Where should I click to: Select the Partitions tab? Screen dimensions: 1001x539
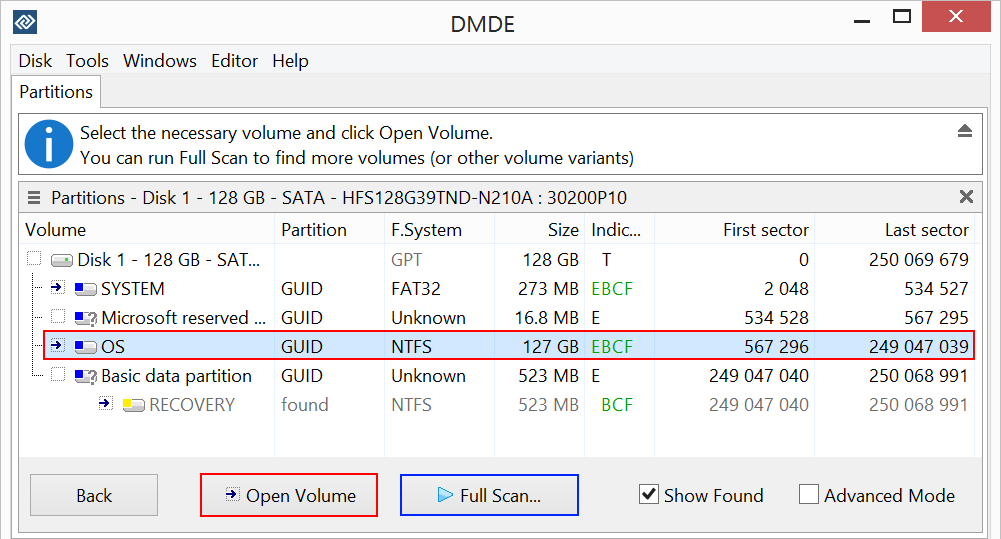click(x=56, y=92)
